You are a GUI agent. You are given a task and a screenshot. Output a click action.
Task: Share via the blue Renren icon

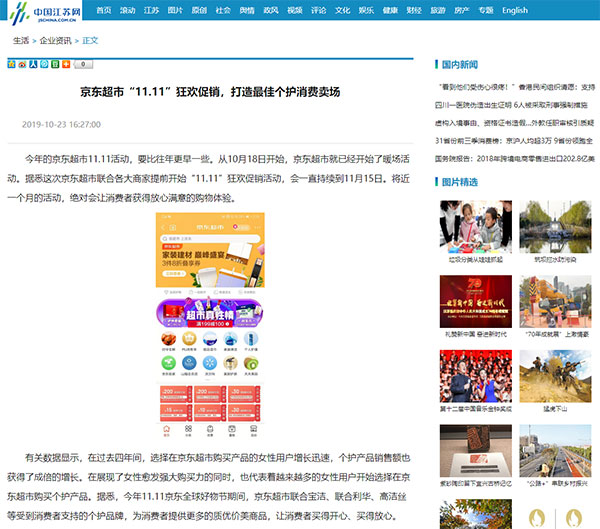(33, 64)
